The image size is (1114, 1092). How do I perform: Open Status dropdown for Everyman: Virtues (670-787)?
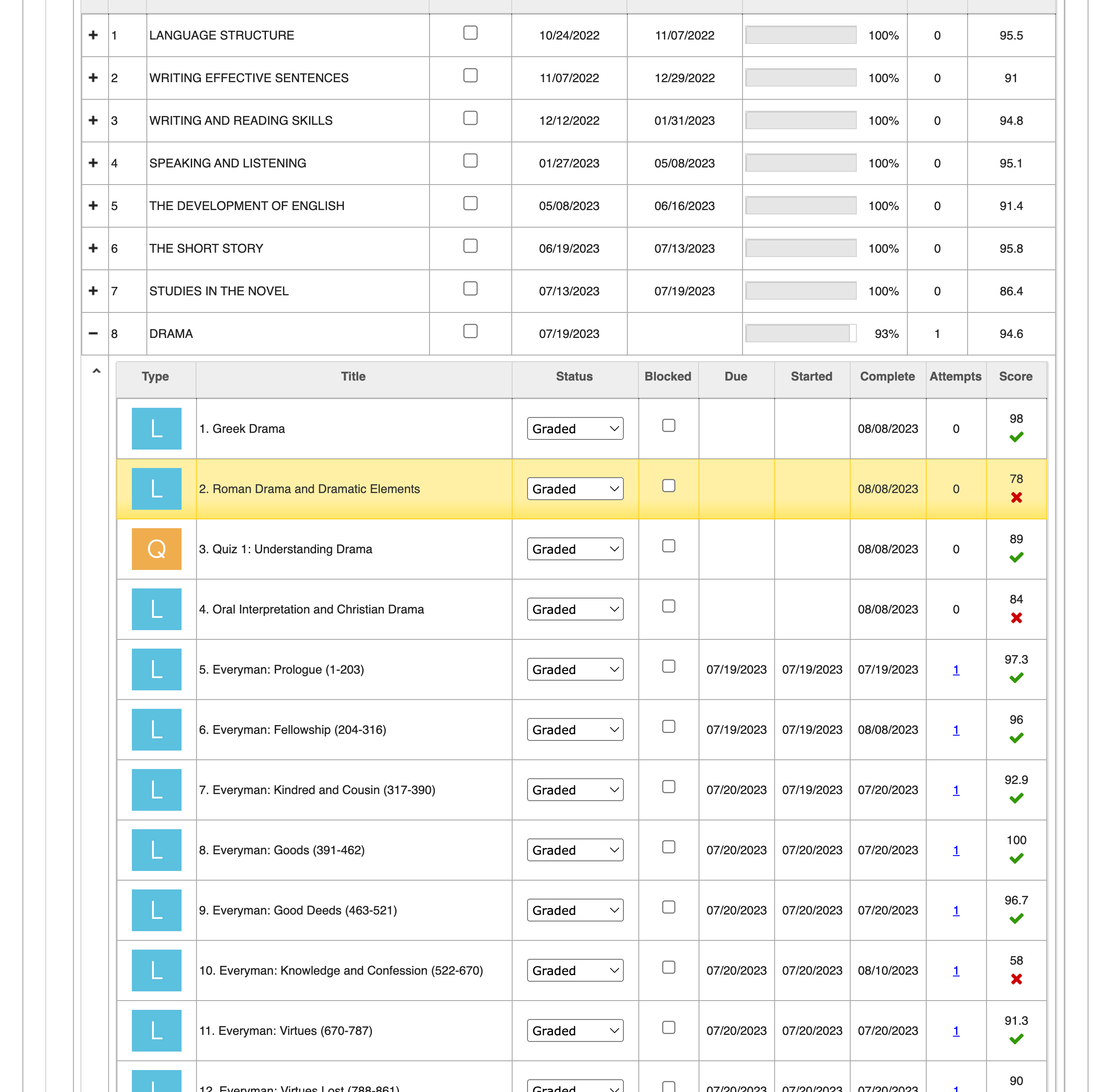pos(575,1030)
